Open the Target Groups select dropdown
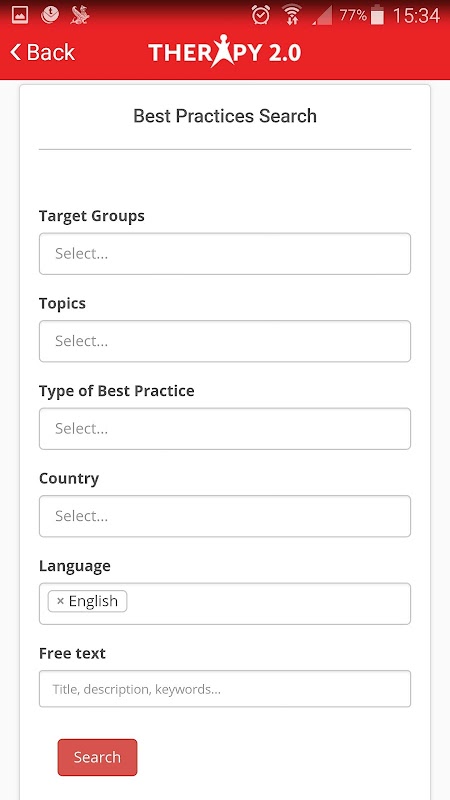450x800 pixels. click(x=225, y=254)
